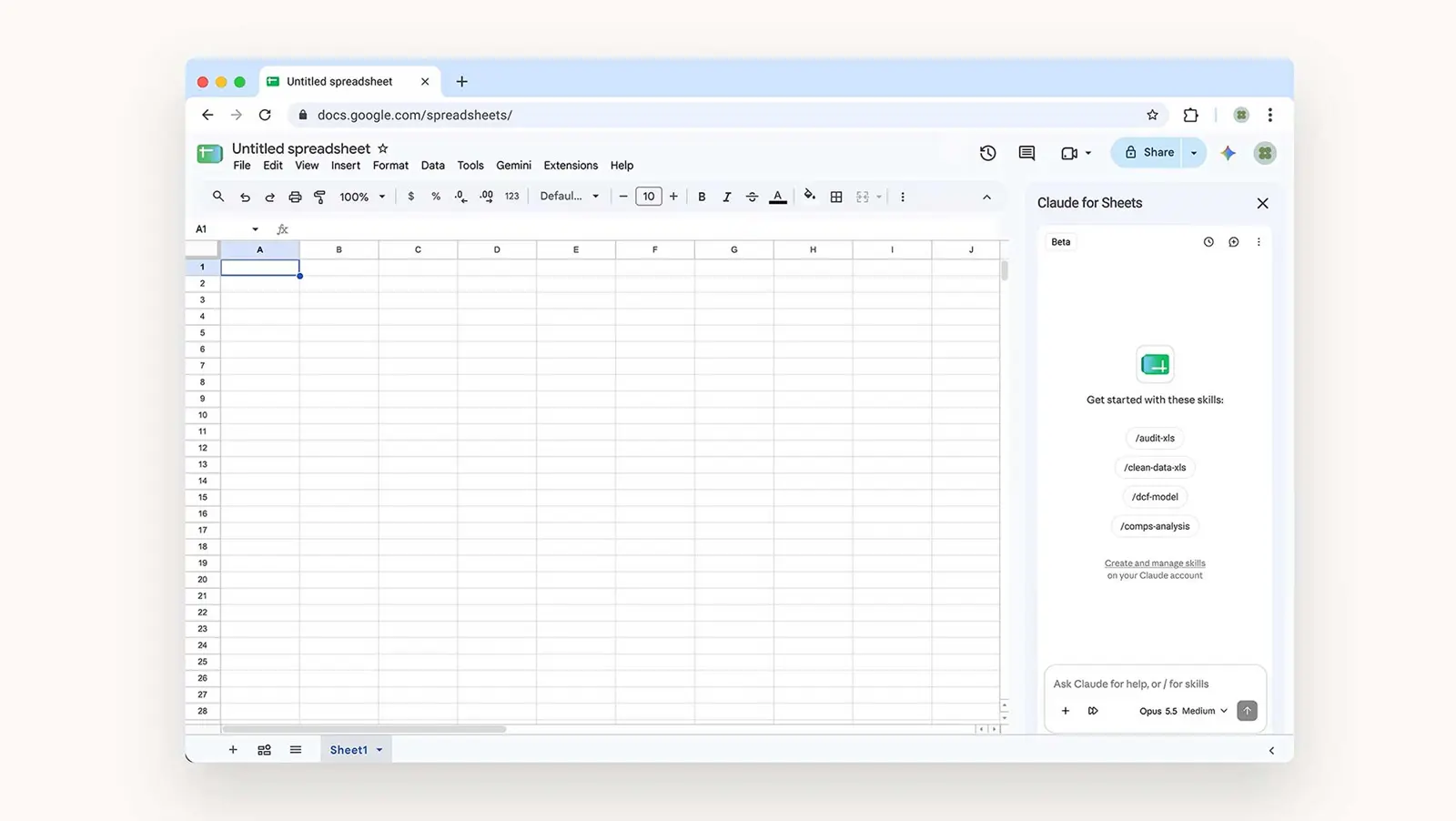Screen dimensions: 1456x821
Task: Start new chat icon in Claude panel
Action: 1234,242
